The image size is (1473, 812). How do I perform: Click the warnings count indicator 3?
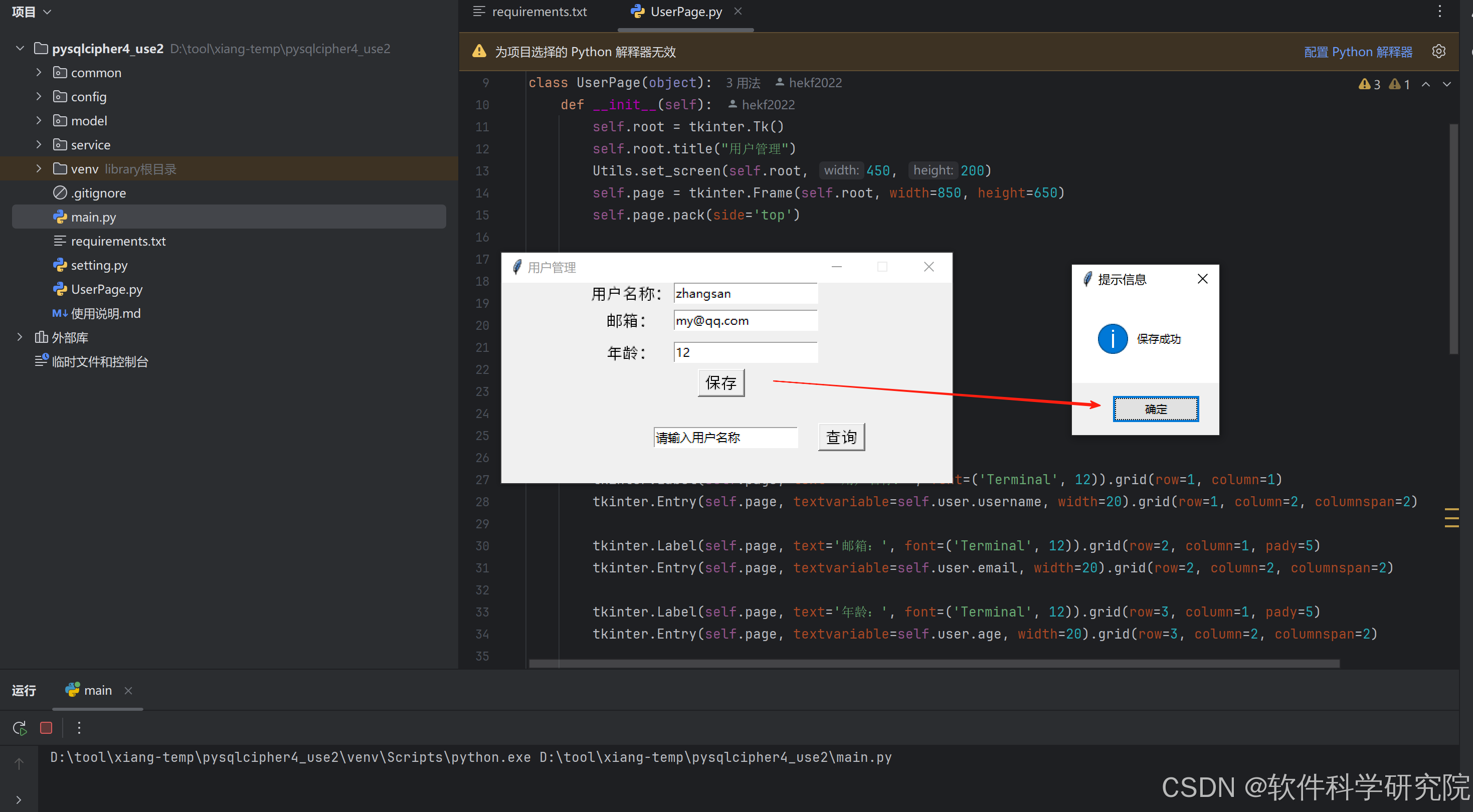(x=1370, y=84)
